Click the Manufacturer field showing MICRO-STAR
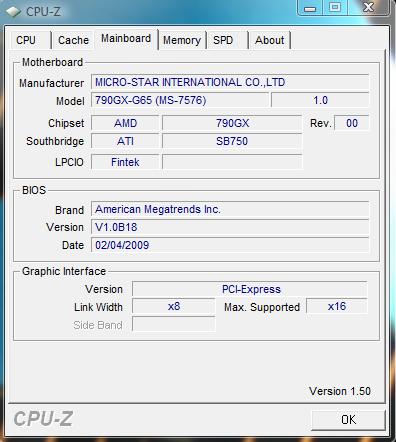 [230, 82]
